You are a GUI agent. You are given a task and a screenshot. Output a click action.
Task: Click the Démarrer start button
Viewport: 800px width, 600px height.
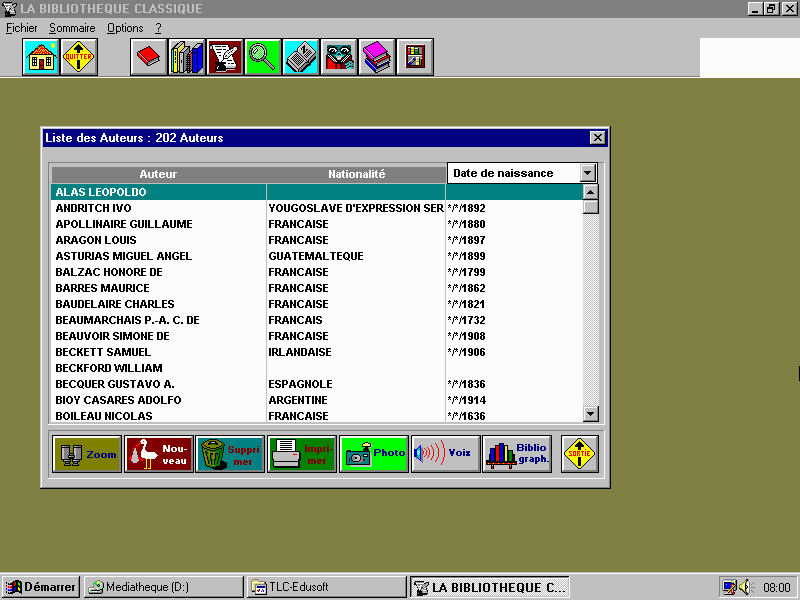(x=41, y=587)
